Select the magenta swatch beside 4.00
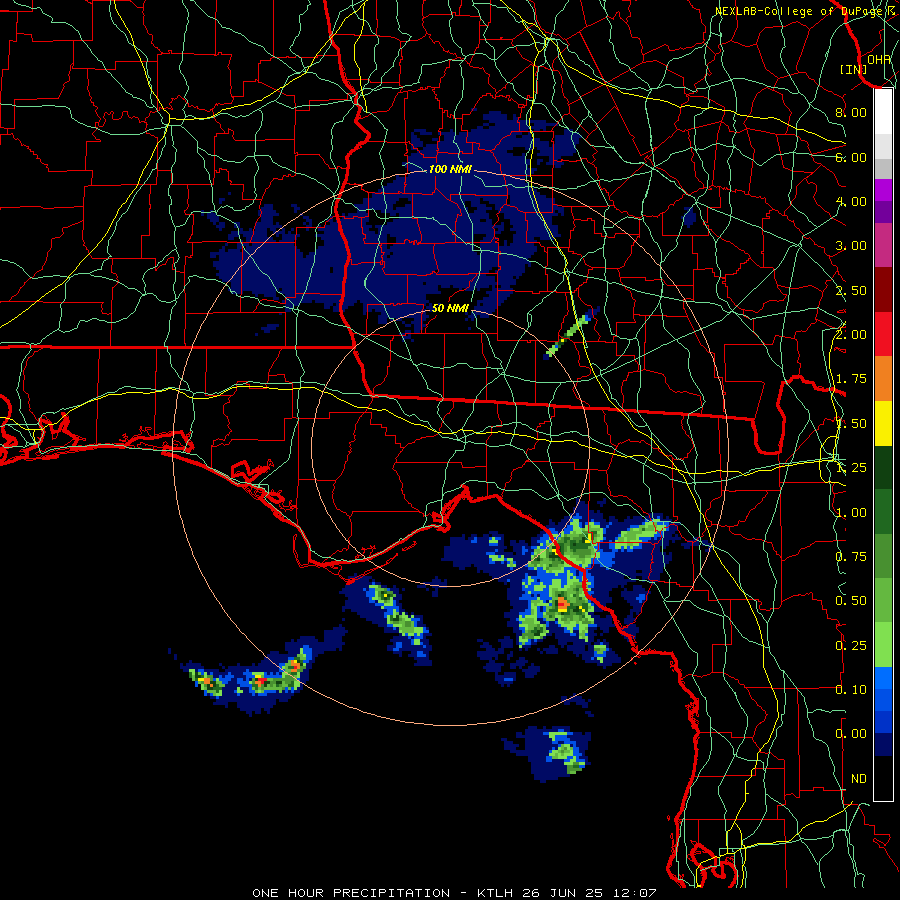This screenshot has width=900, height=900. click(883, 190)
